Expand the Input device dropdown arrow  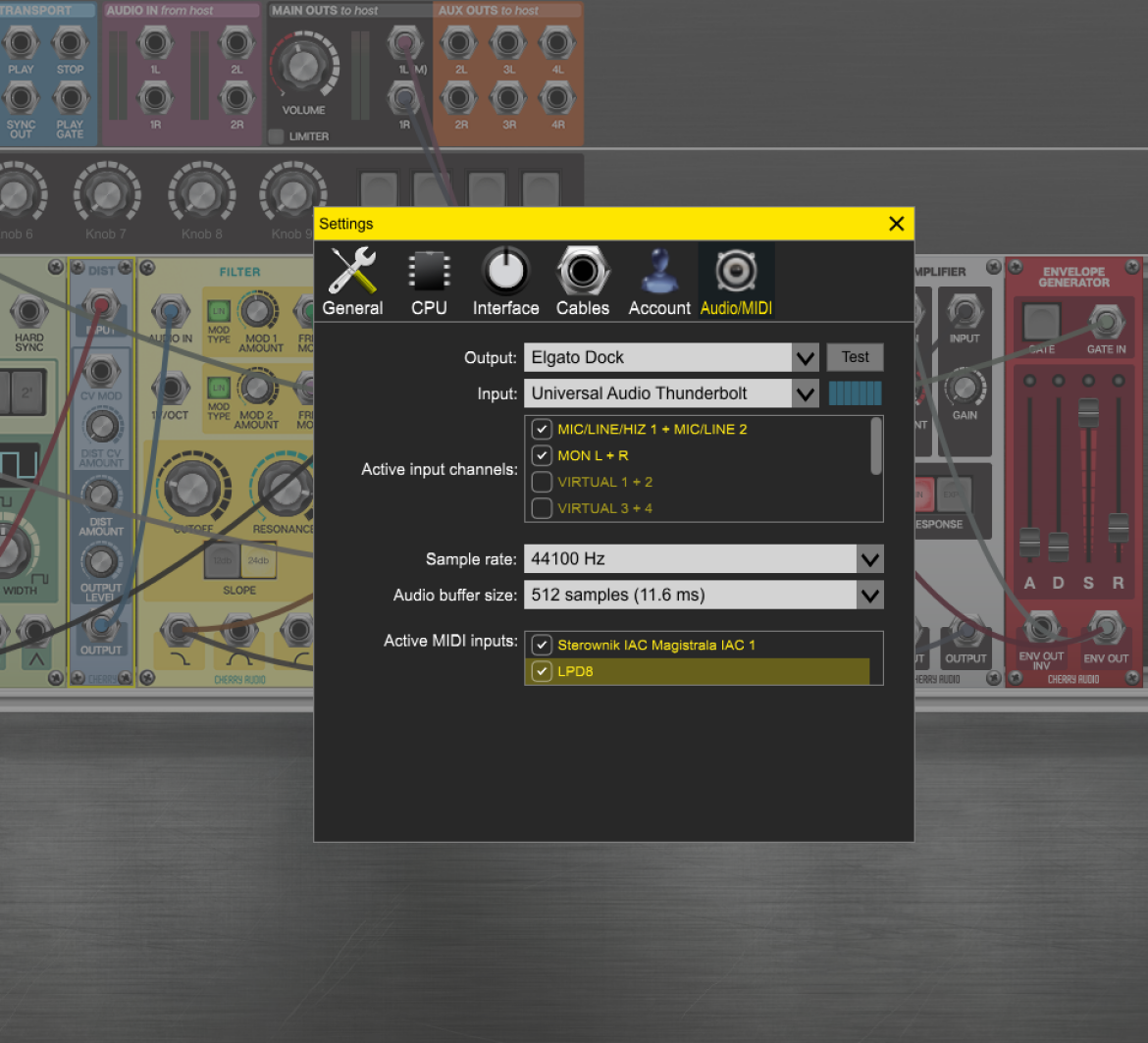point(806,393)
